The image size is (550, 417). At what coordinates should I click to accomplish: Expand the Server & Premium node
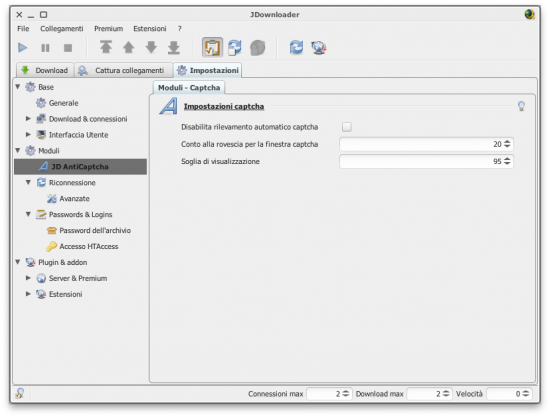pyautogui.click(x=28, y=278)
